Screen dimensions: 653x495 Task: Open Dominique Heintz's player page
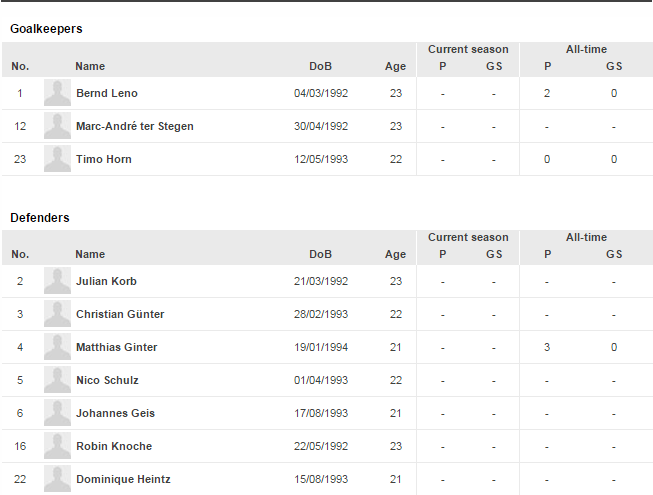click(x=123, y=479)
